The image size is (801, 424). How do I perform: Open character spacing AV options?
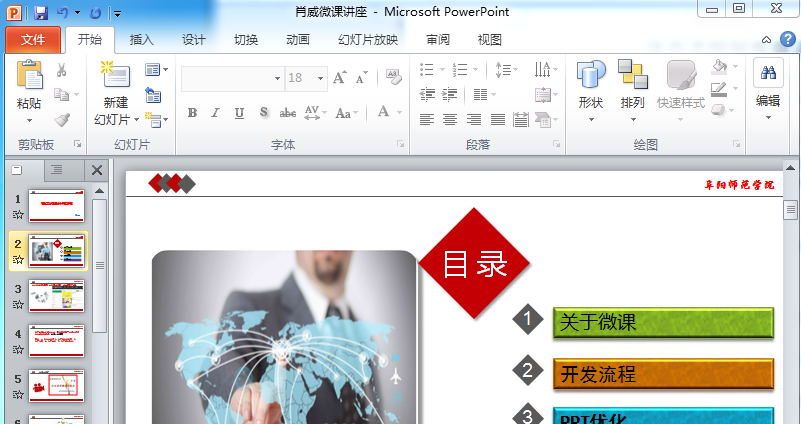(315, 113)
